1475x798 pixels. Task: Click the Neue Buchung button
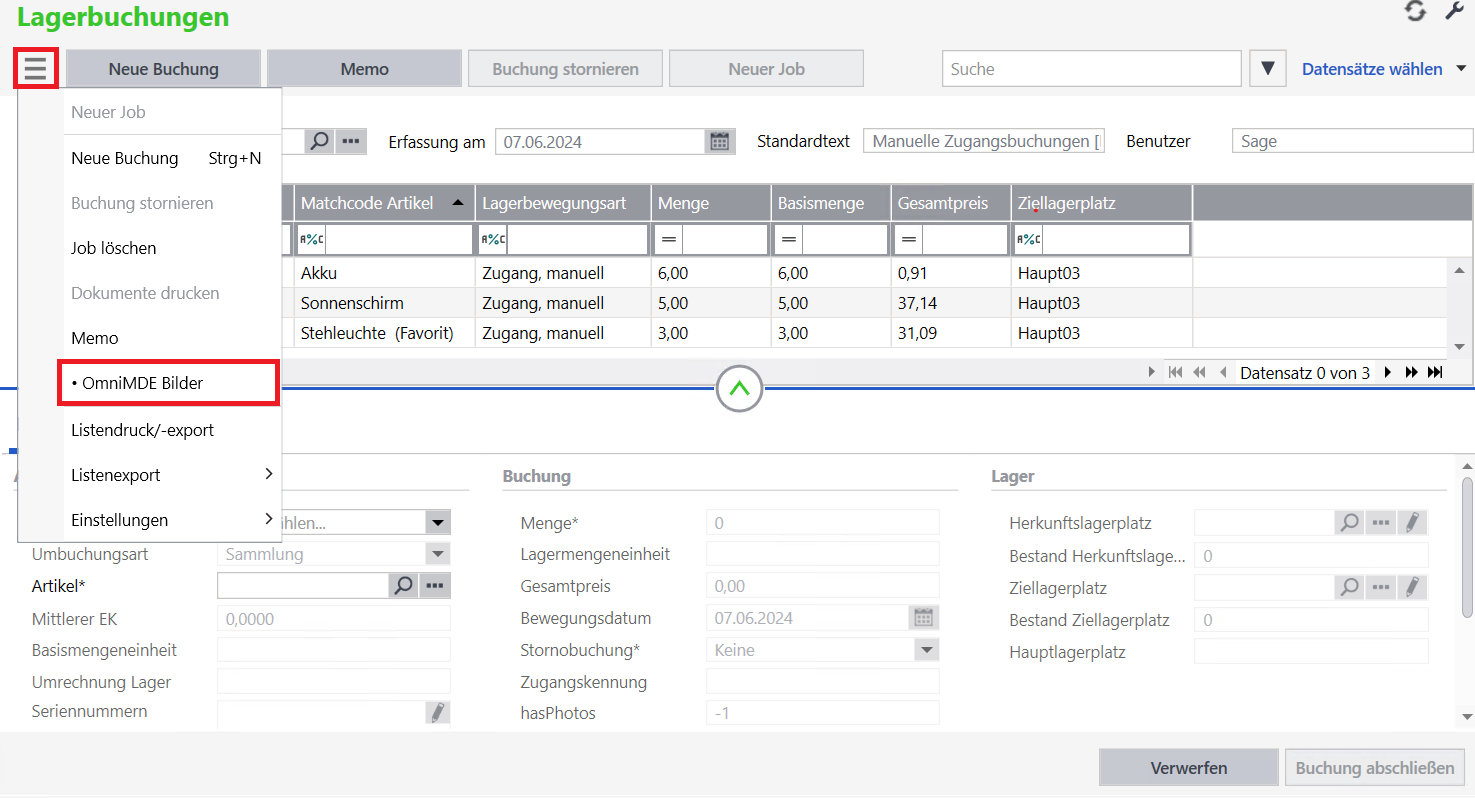point(163,69)
